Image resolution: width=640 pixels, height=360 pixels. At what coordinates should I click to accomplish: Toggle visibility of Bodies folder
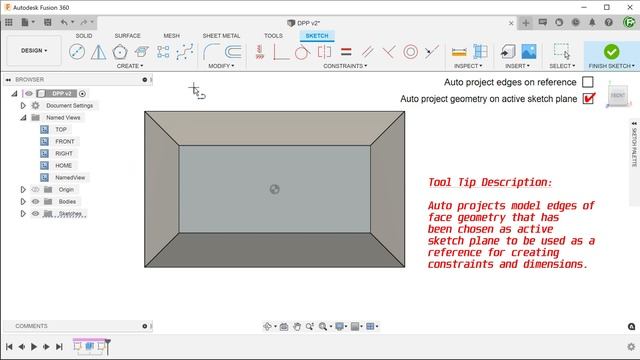pos(36,201)
